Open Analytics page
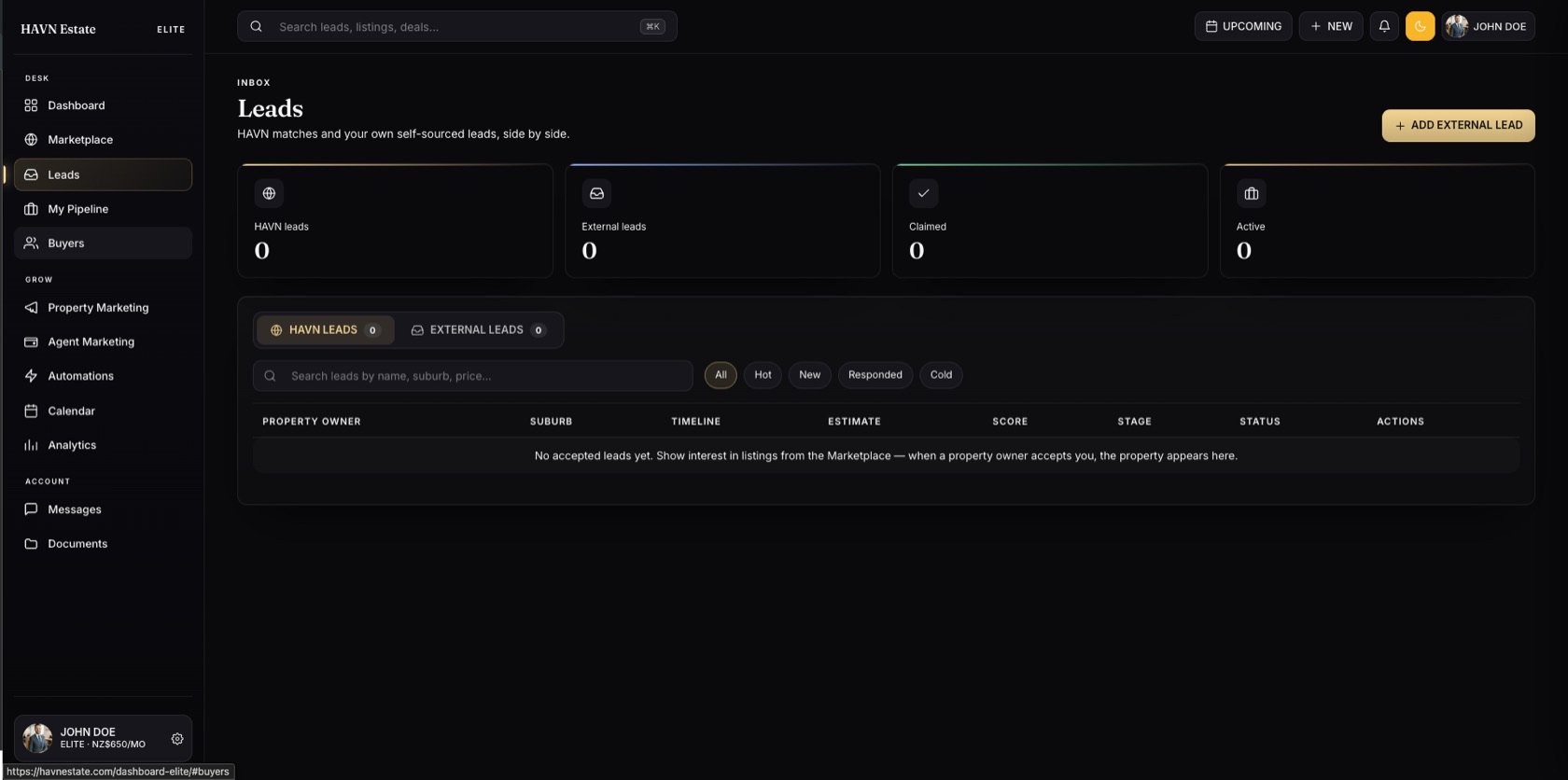Image resolution: width=1568 pixels, height=780 pixels. pyautogui.click(x=103, y=445)
